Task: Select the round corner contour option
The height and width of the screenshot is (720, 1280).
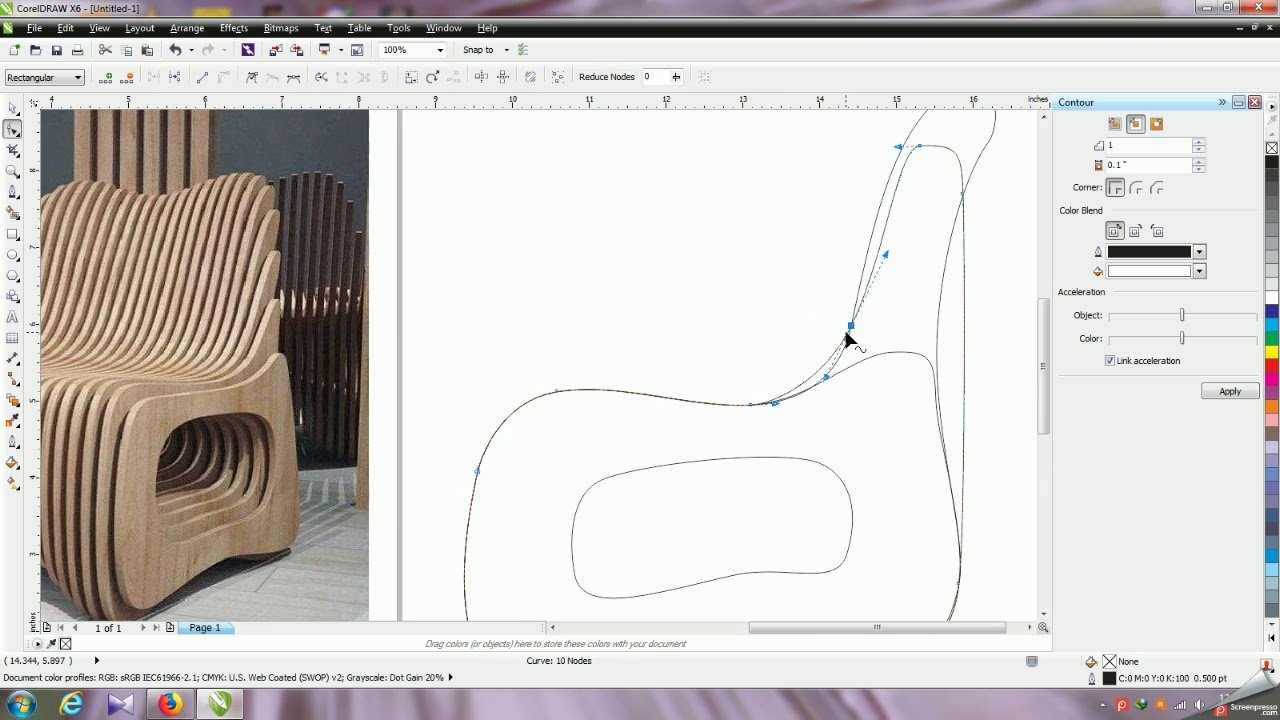Action: point(1136,188)
